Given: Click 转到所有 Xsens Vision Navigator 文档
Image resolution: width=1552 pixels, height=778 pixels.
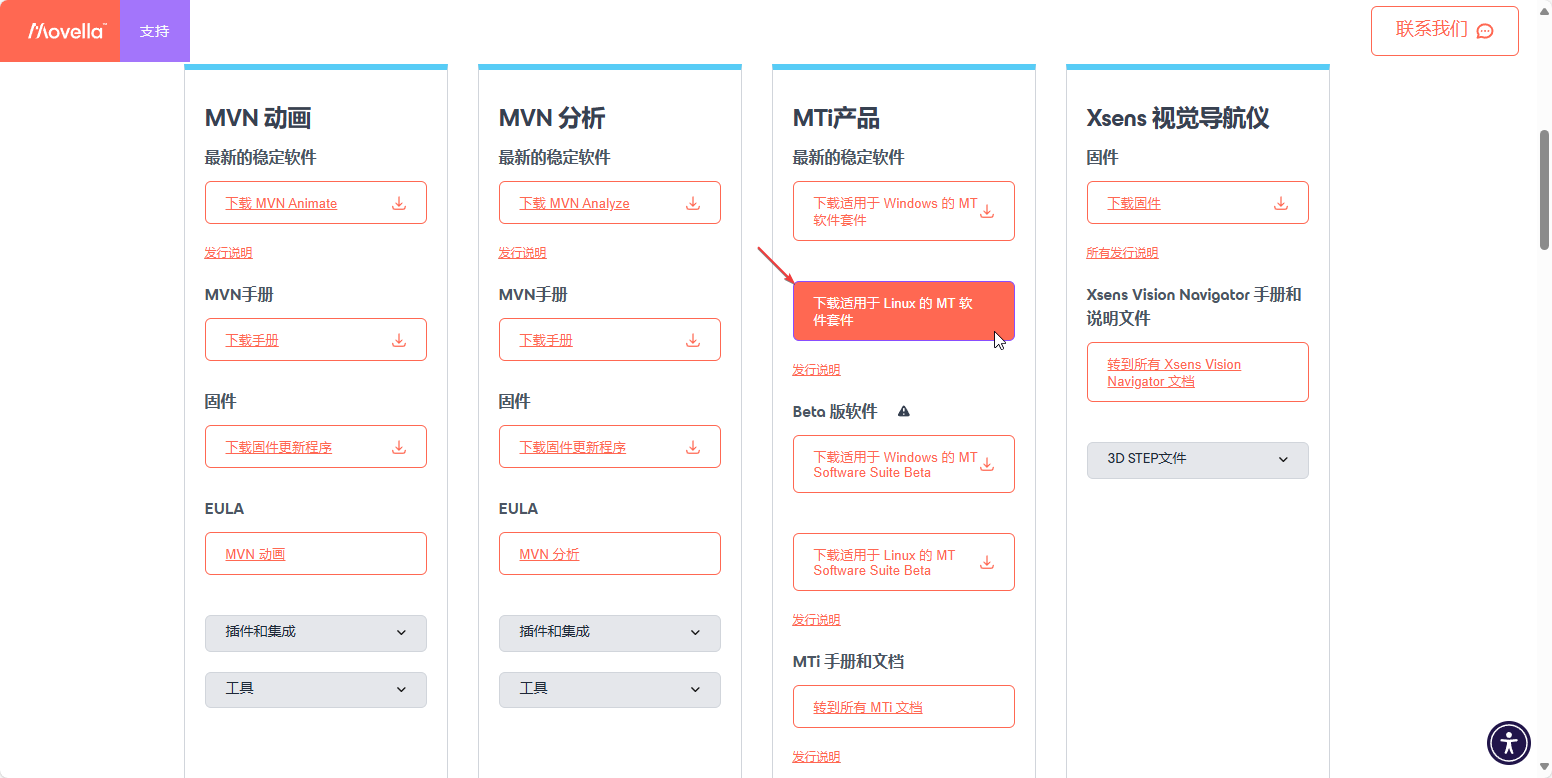Looking at the screenshot, I should coord(1198,372).
